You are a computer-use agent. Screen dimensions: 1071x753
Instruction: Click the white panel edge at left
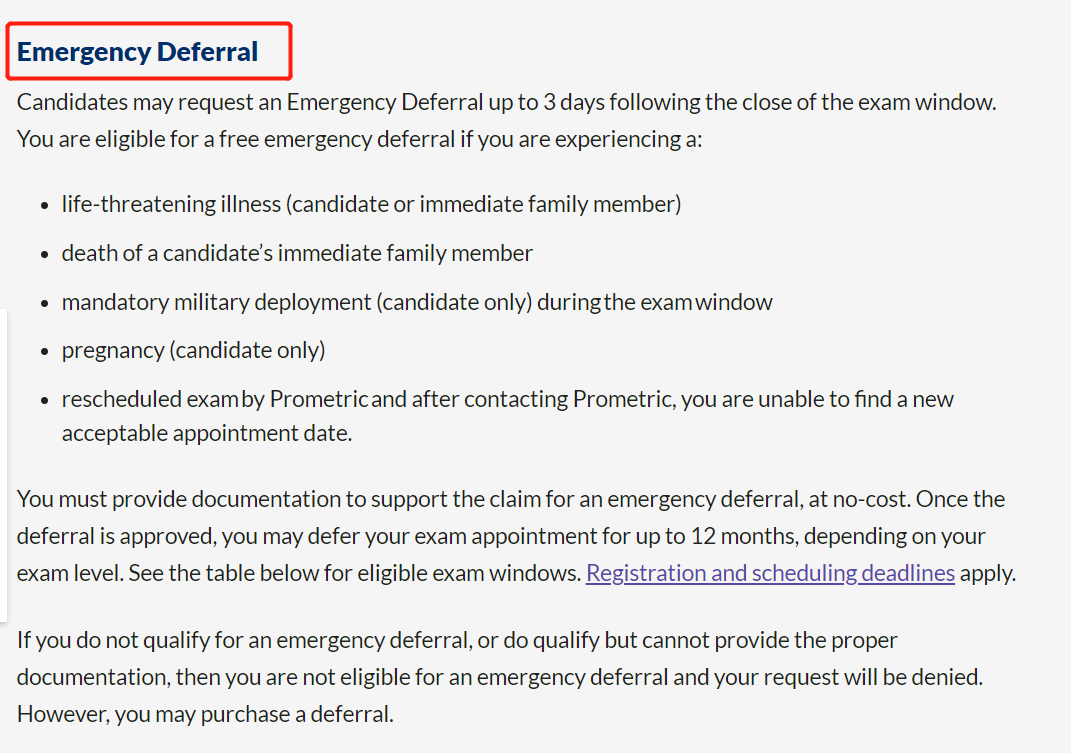click(3, 465)
